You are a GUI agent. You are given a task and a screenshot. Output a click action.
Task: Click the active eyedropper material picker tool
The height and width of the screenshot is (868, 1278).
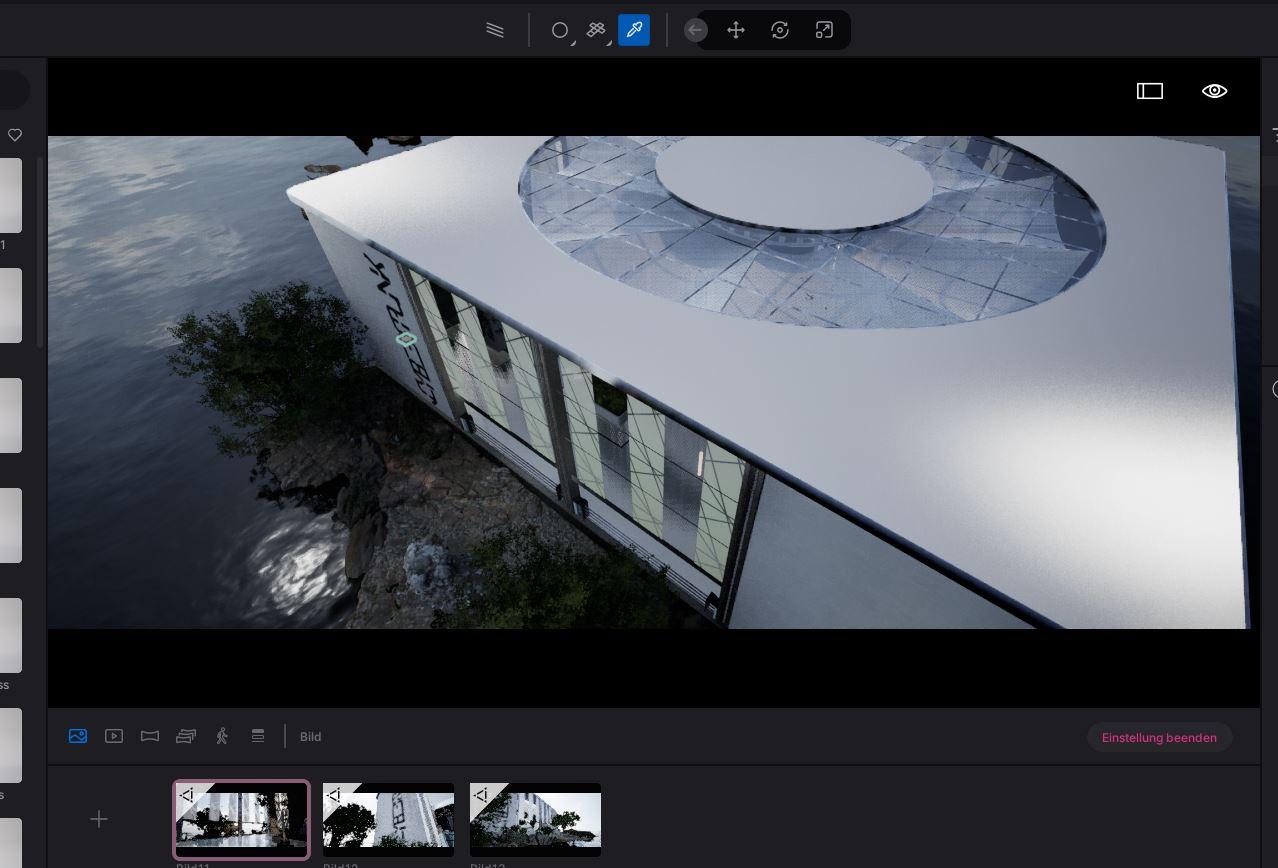point(634,30)
